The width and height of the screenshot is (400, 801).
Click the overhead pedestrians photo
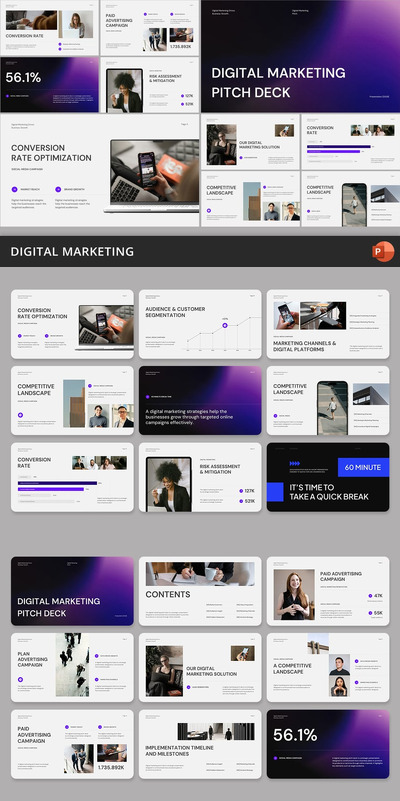[x=72, y=665]
